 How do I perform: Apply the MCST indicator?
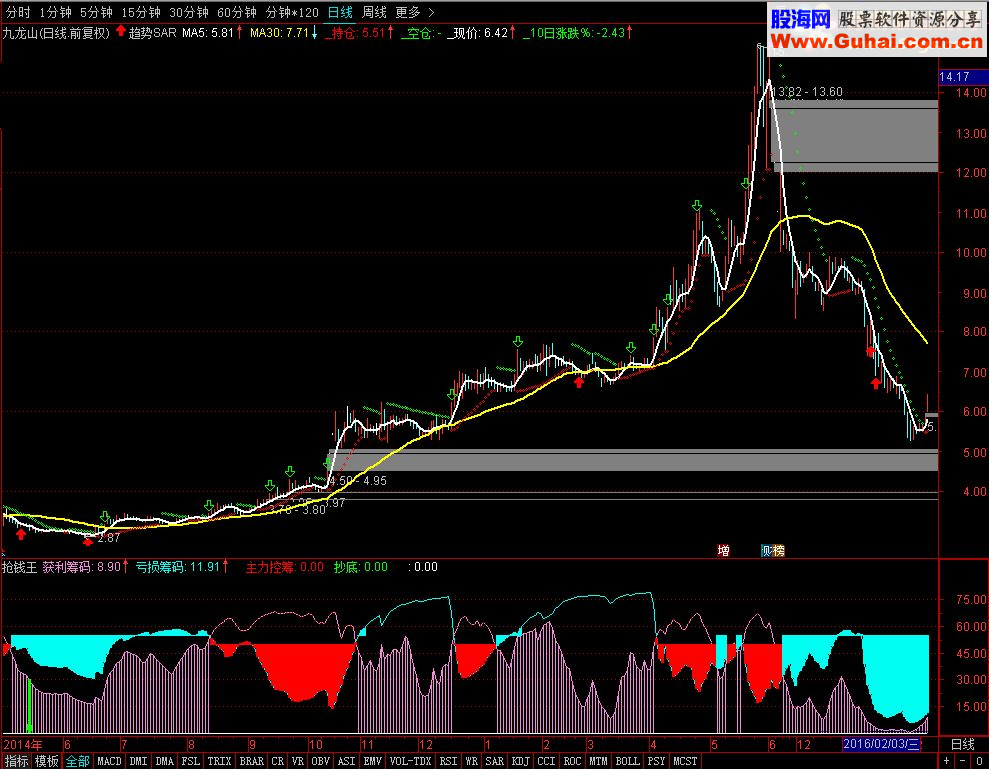[685, 761]
